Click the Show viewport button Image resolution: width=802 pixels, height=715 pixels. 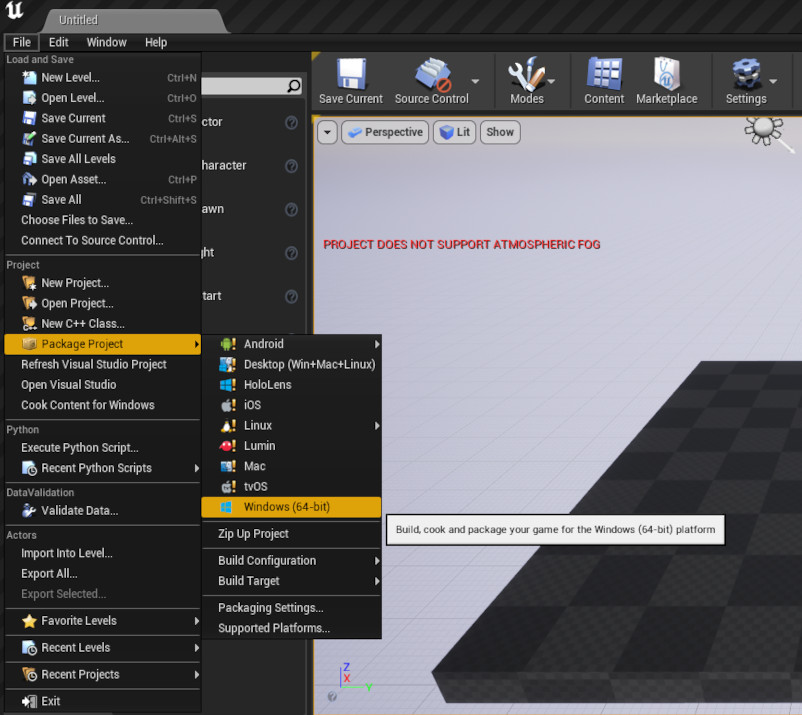(500, 132)
